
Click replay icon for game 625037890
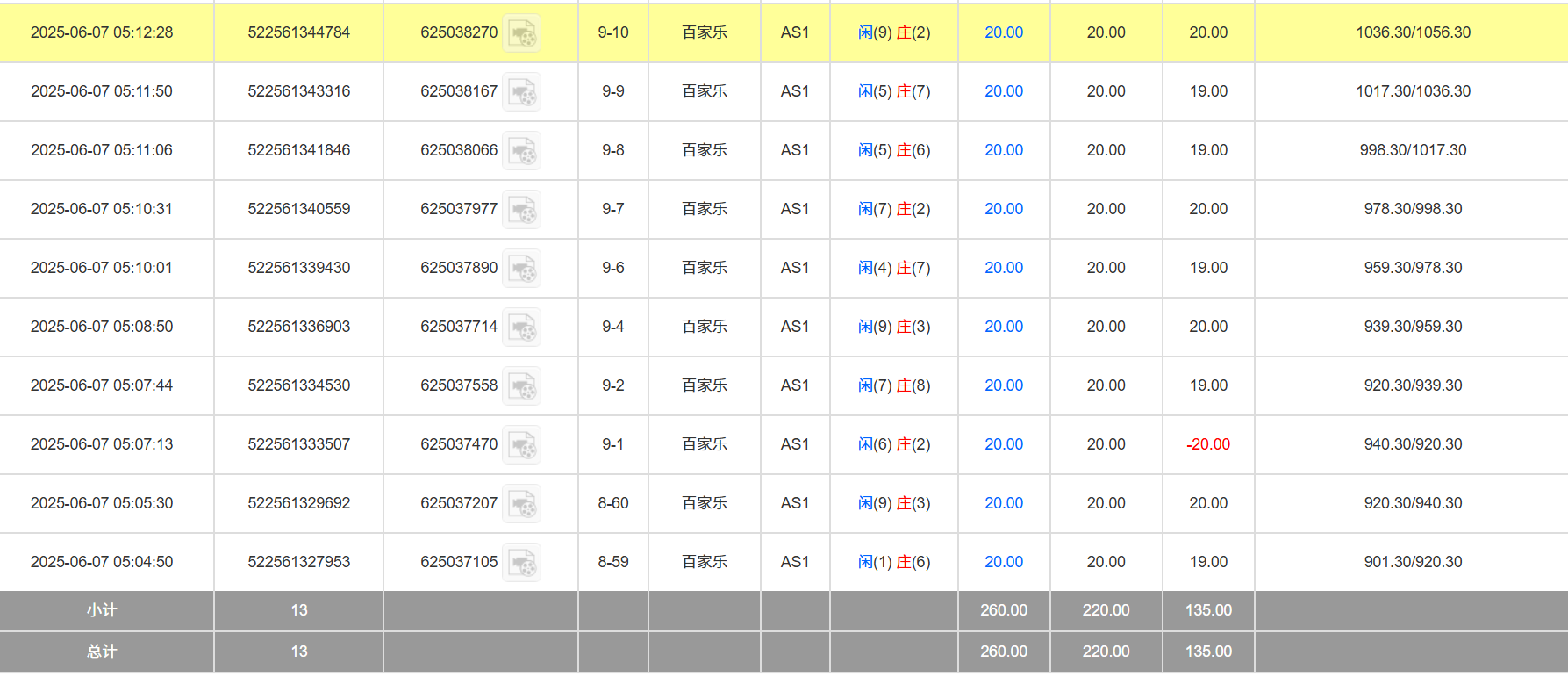[521, 269]
